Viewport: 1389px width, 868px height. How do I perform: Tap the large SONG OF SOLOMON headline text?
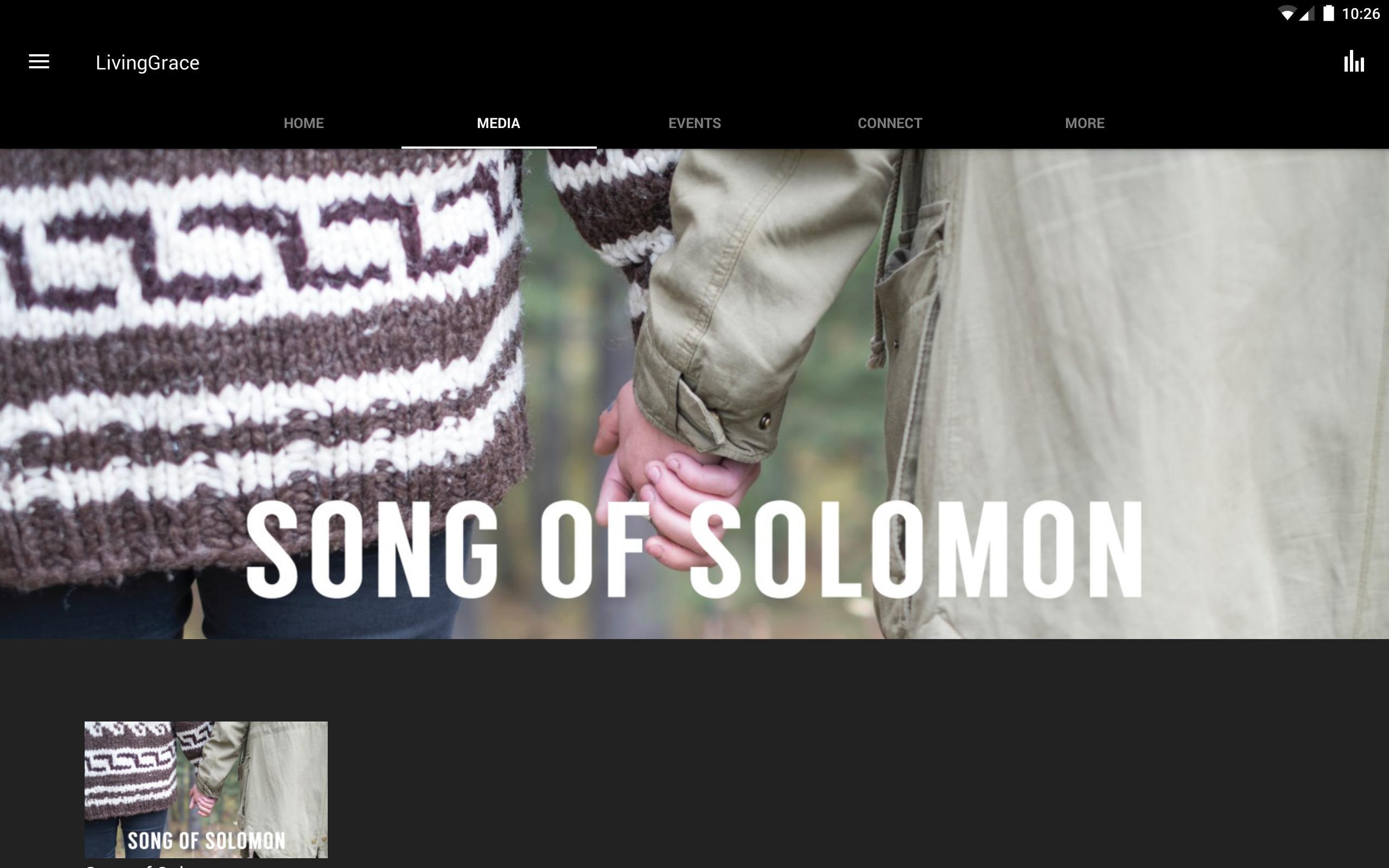(694, 550)
